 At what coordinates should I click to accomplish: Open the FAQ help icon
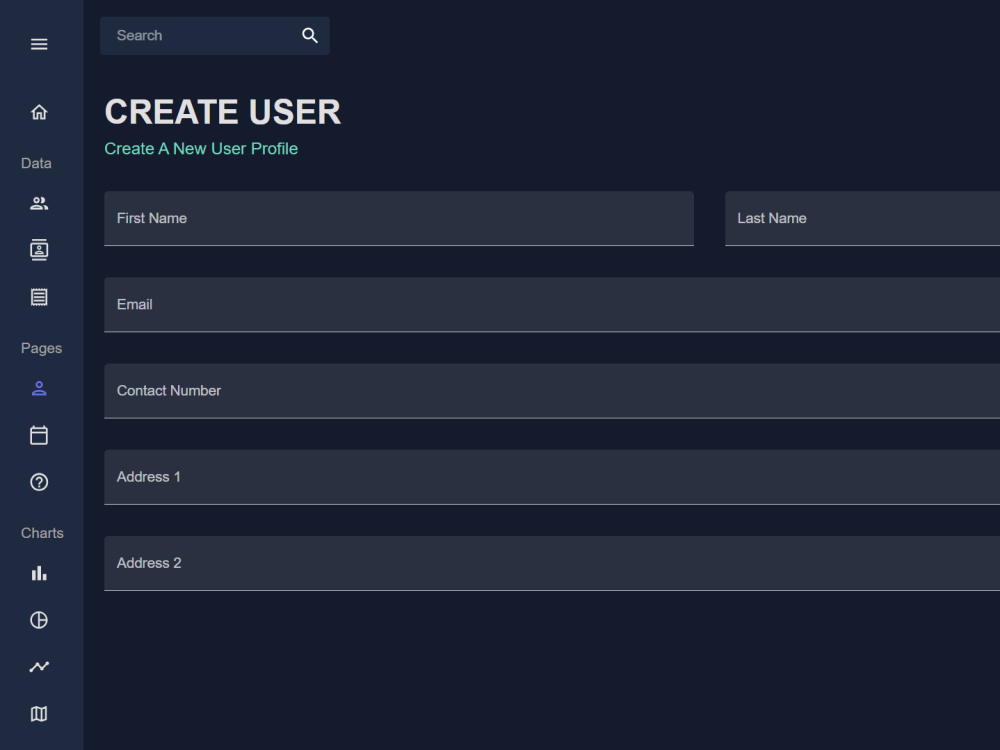click(39, 482)
